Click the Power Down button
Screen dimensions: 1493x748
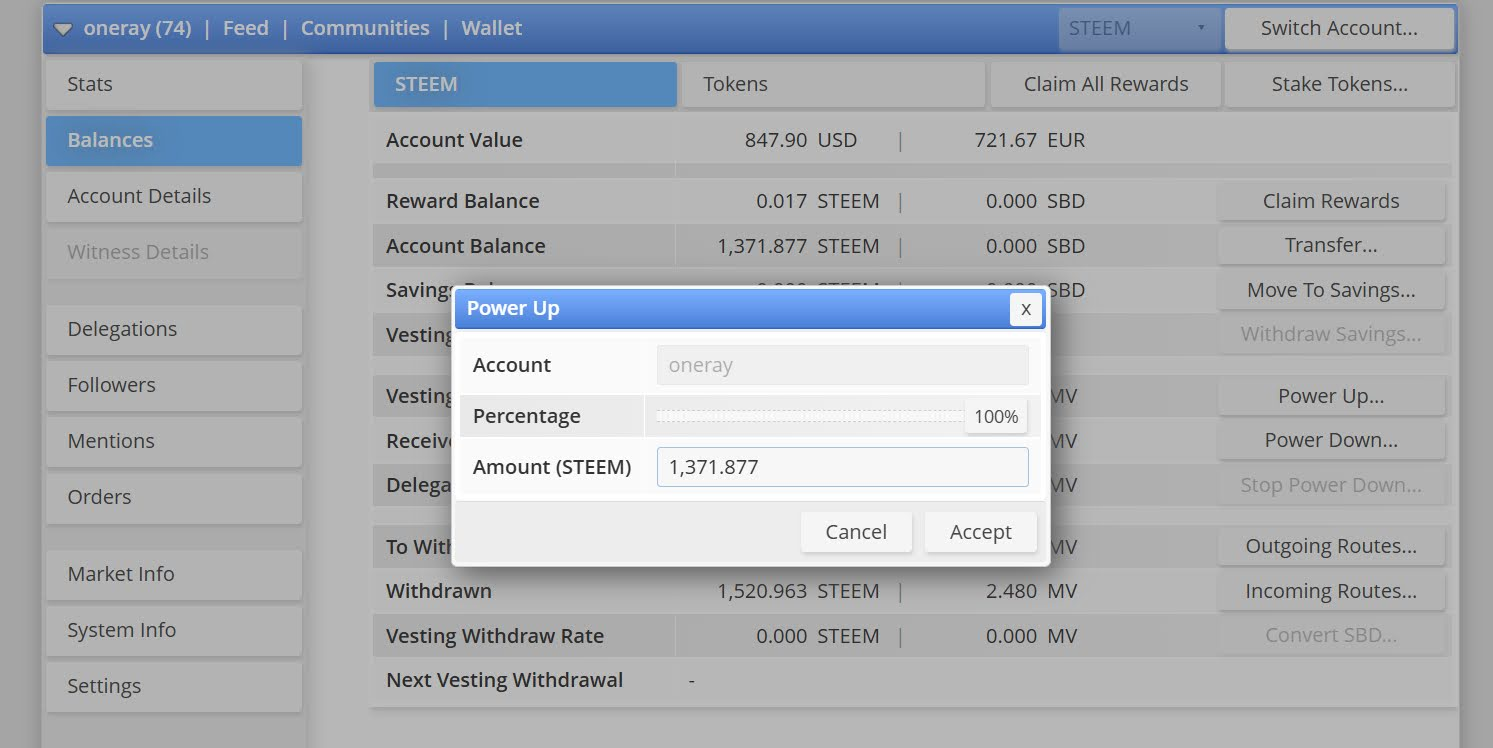point(1331,440)
